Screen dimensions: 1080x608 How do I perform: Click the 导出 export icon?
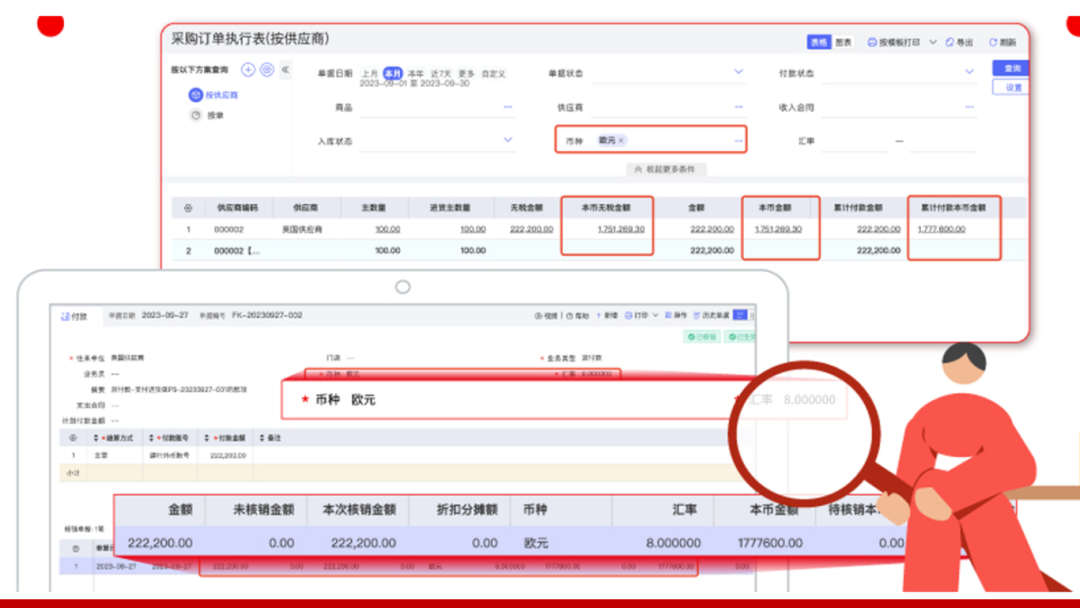949,42
